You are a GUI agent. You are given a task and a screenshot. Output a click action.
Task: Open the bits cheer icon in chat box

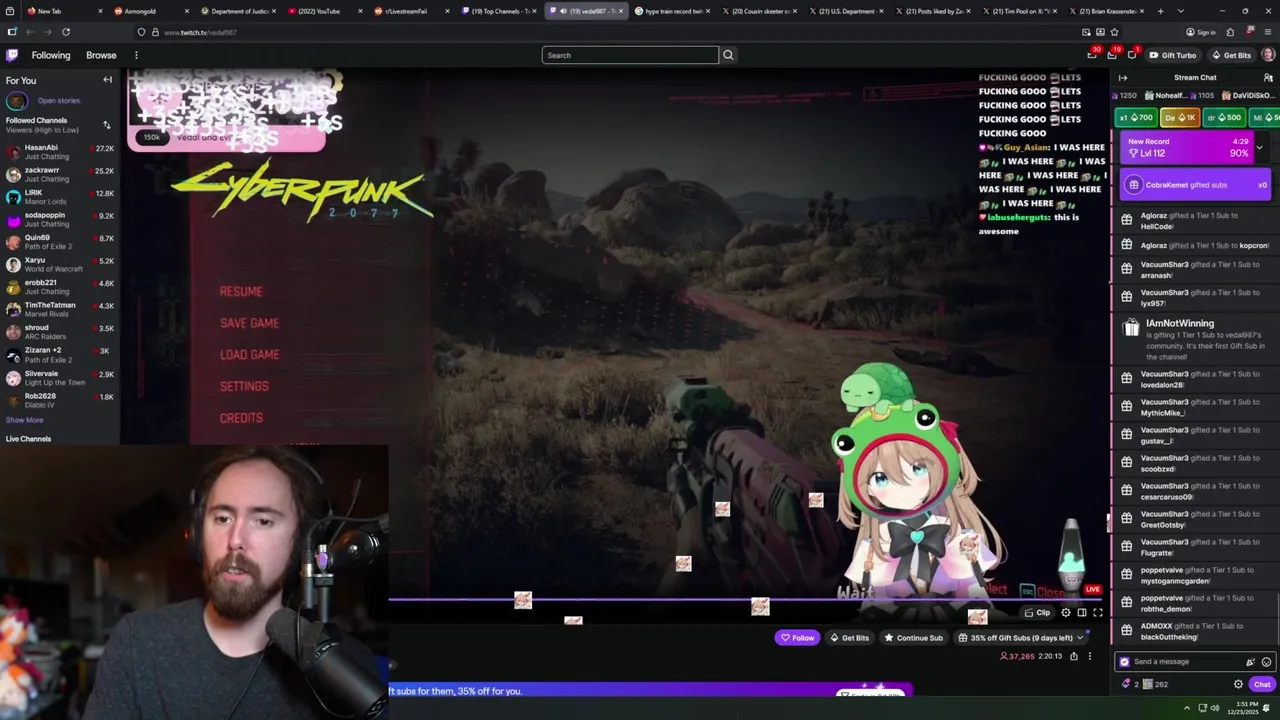(1250, 662)
